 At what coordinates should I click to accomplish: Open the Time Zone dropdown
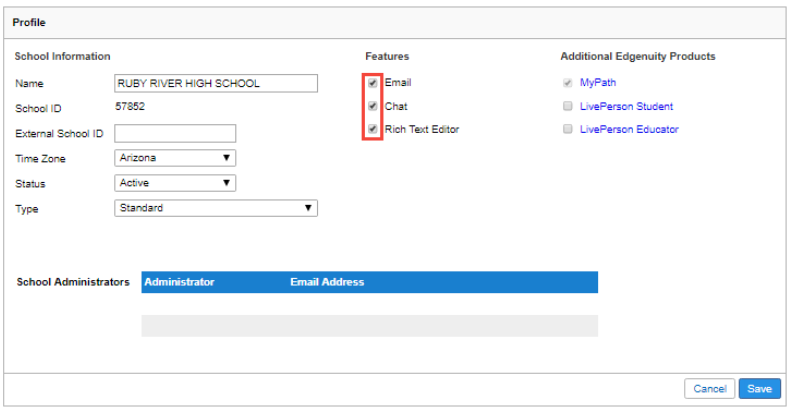pyautogui.click(x=175, y=158)
